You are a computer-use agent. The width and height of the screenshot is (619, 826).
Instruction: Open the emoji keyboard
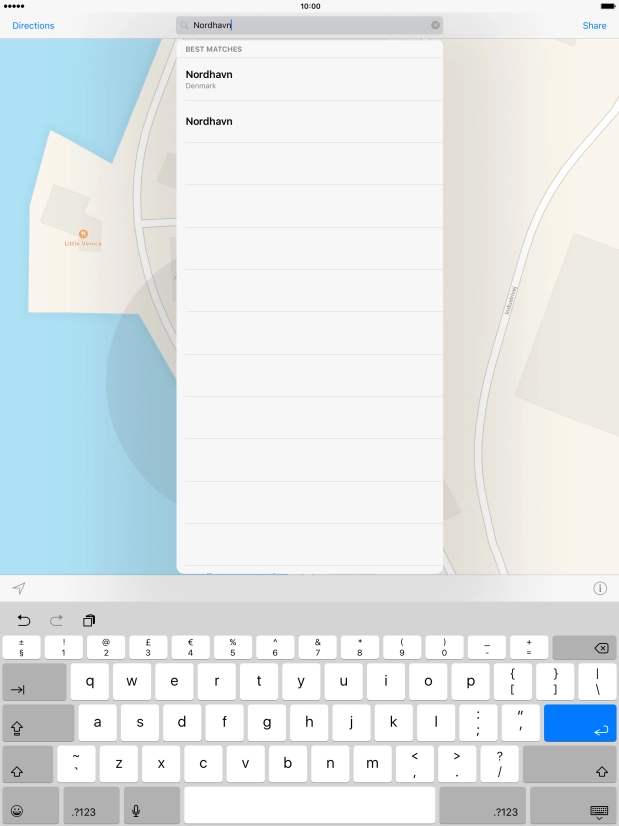pos(18,810)
